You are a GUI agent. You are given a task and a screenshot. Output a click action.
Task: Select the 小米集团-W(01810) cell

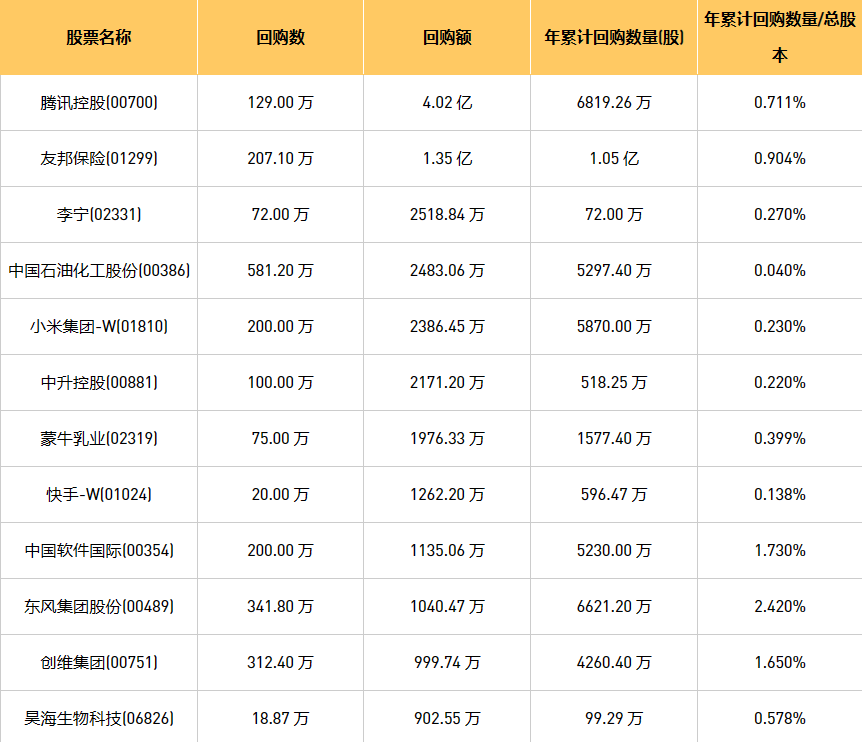99,327
